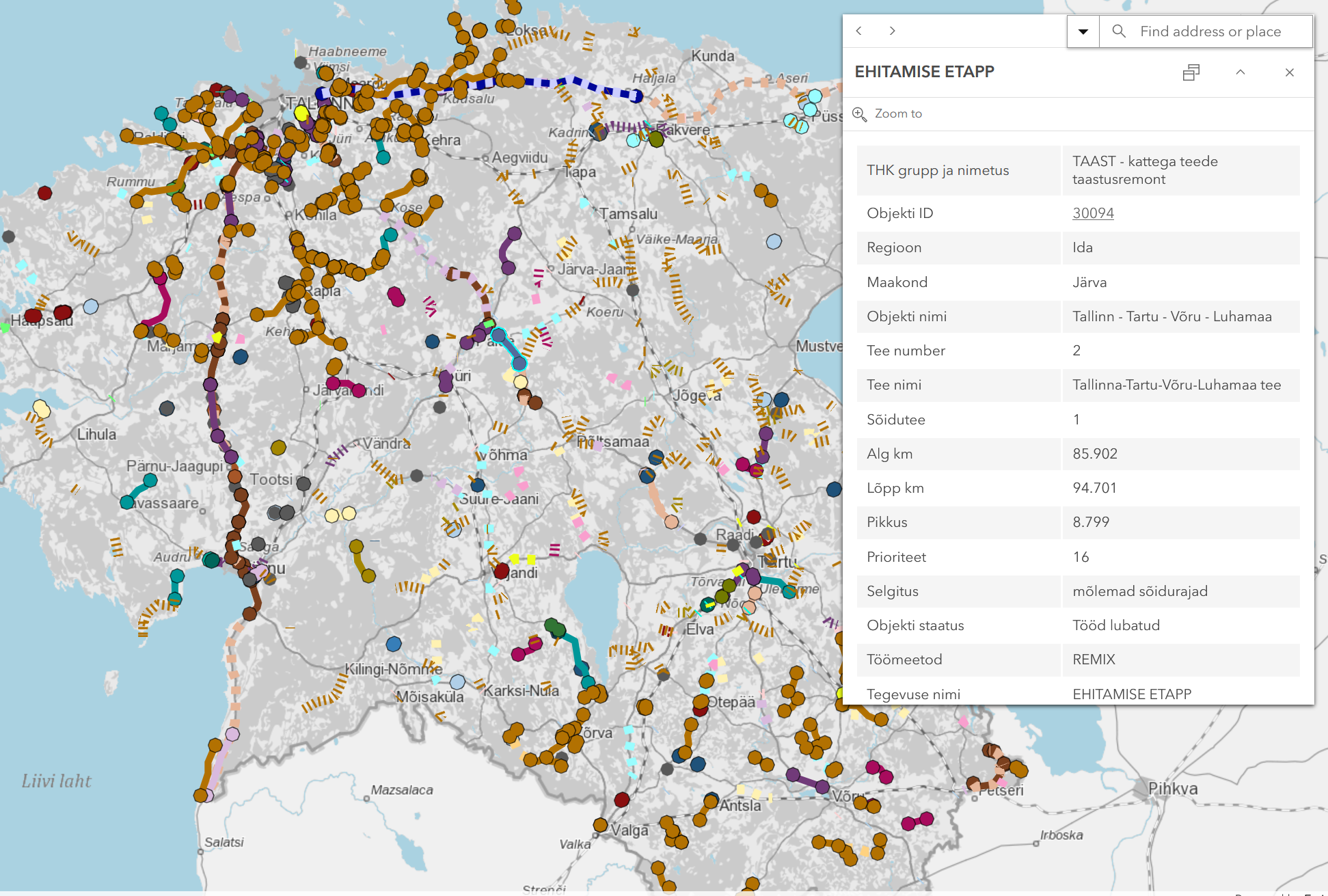This screenshot has width=1328, height=896.
Task: Collapse the popup with the chevron
Action: (1241, 72)
